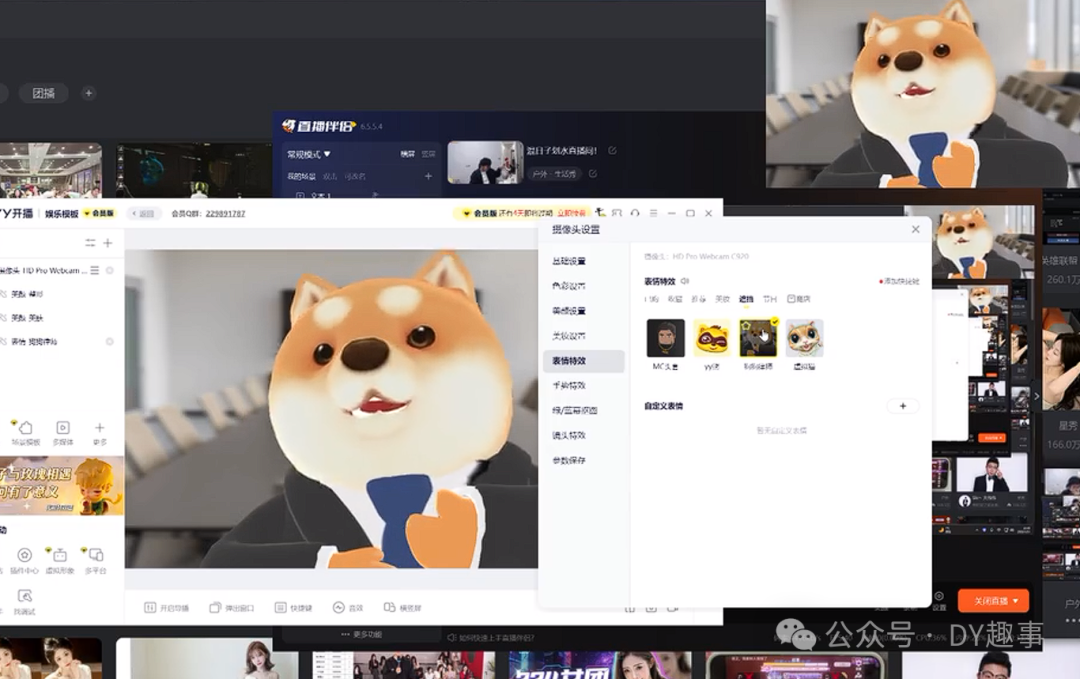Click the prince promotional banner in left panel
The height and width of the screenshot is (679, 1080).
click(x=62, y=486)
